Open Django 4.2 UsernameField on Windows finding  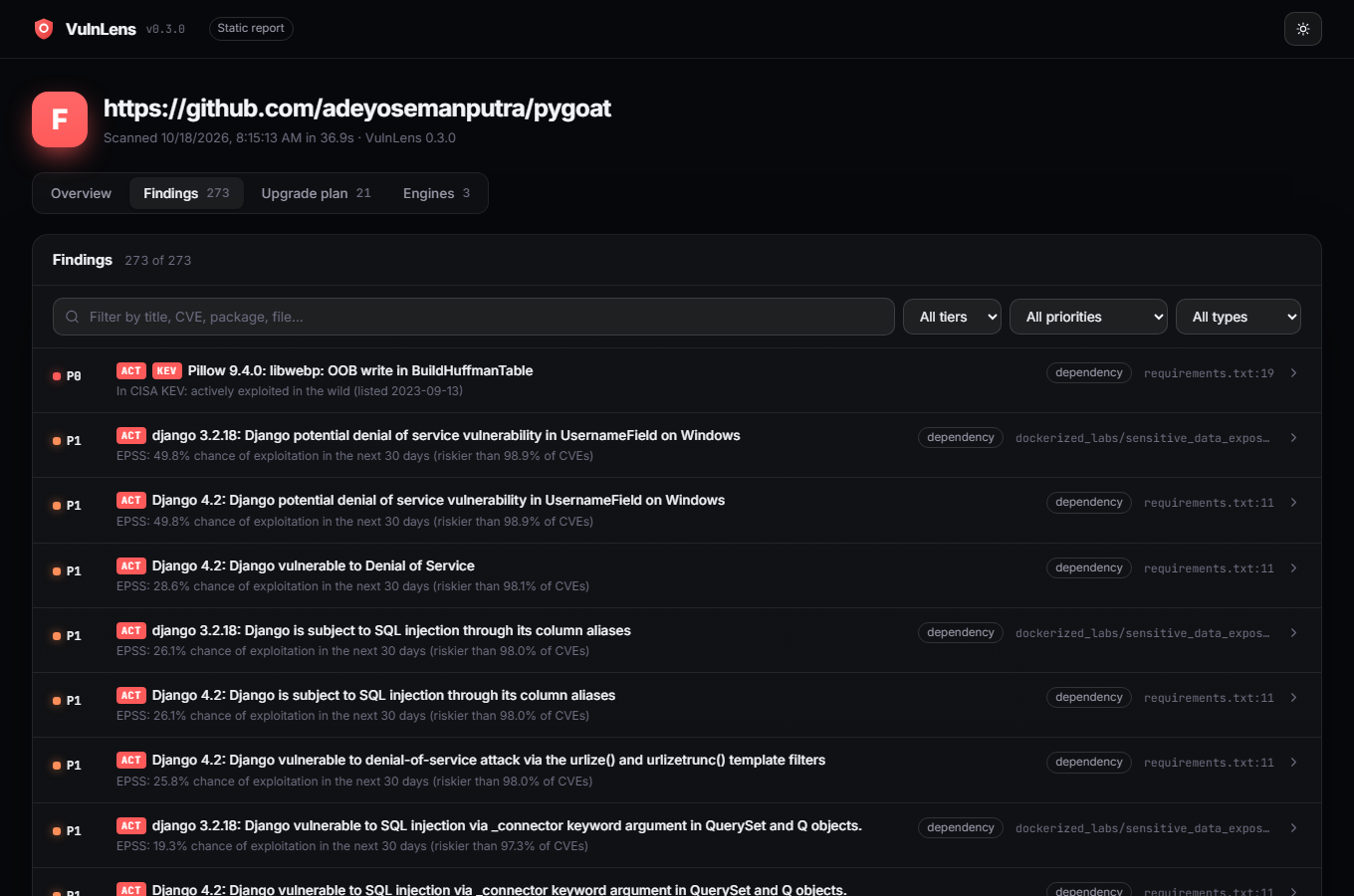tap(677, 510)
